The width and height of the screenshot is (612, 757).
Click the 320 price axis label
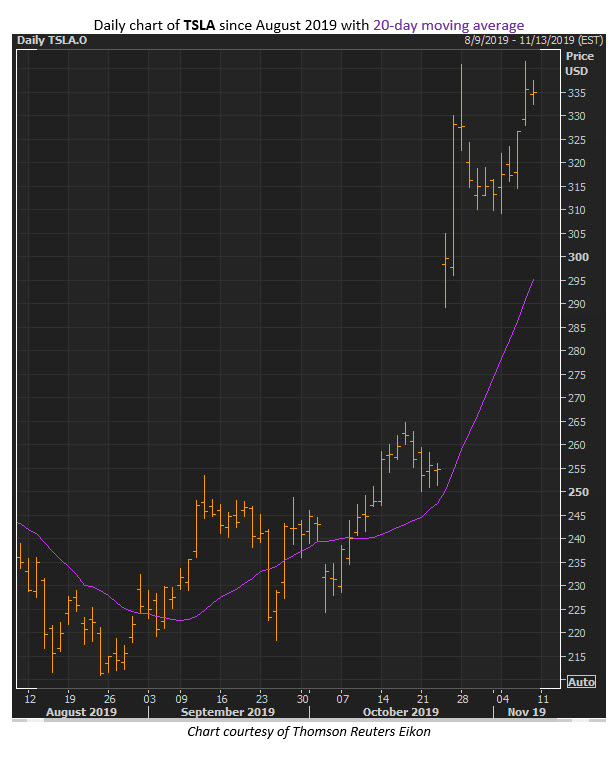pyautogui.click(x=576, y=163)
